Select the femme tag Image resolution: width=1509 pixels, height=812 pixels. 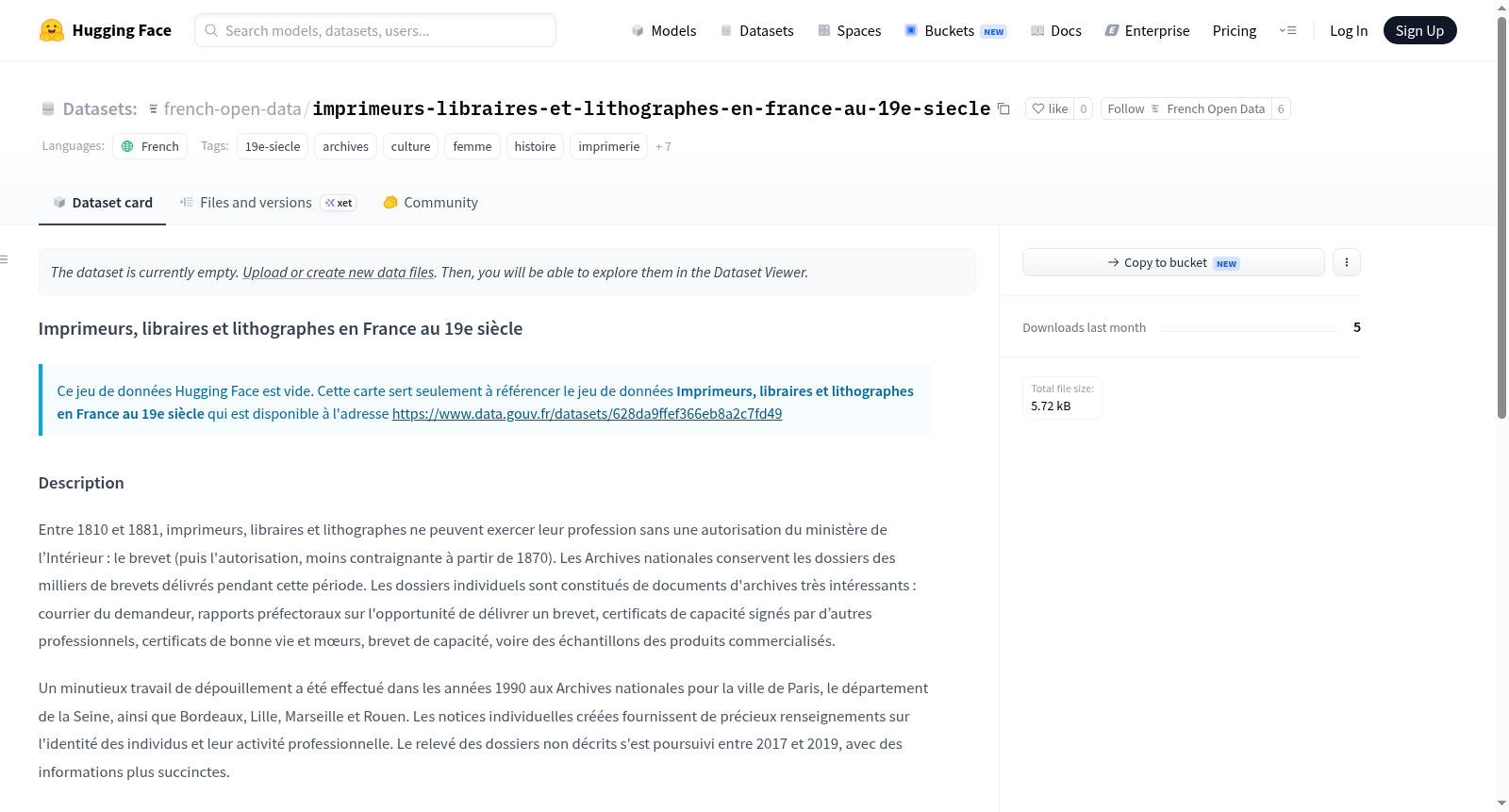473,146
